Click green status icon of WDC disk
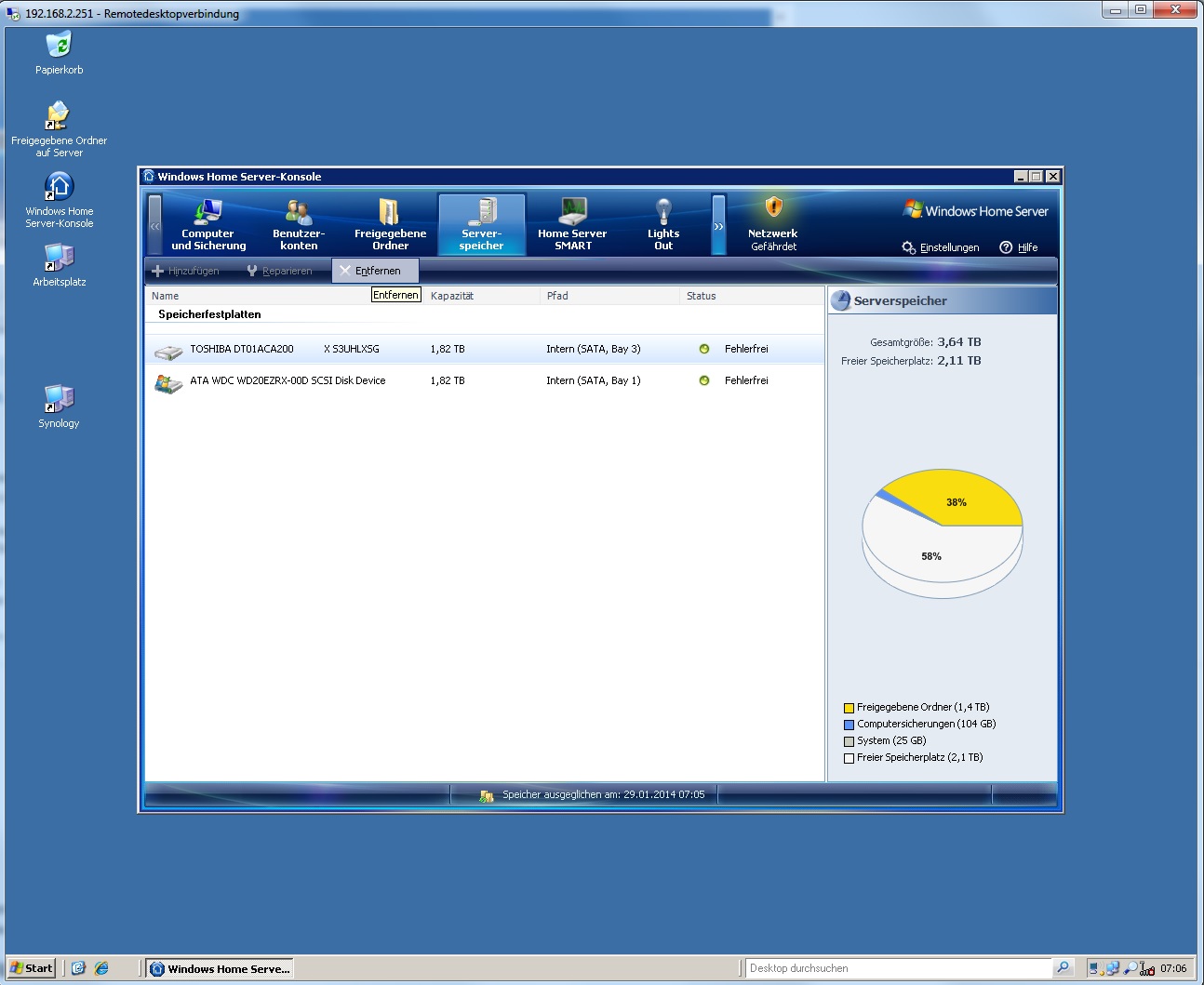1204x985 pixels. tap(704, 380)
